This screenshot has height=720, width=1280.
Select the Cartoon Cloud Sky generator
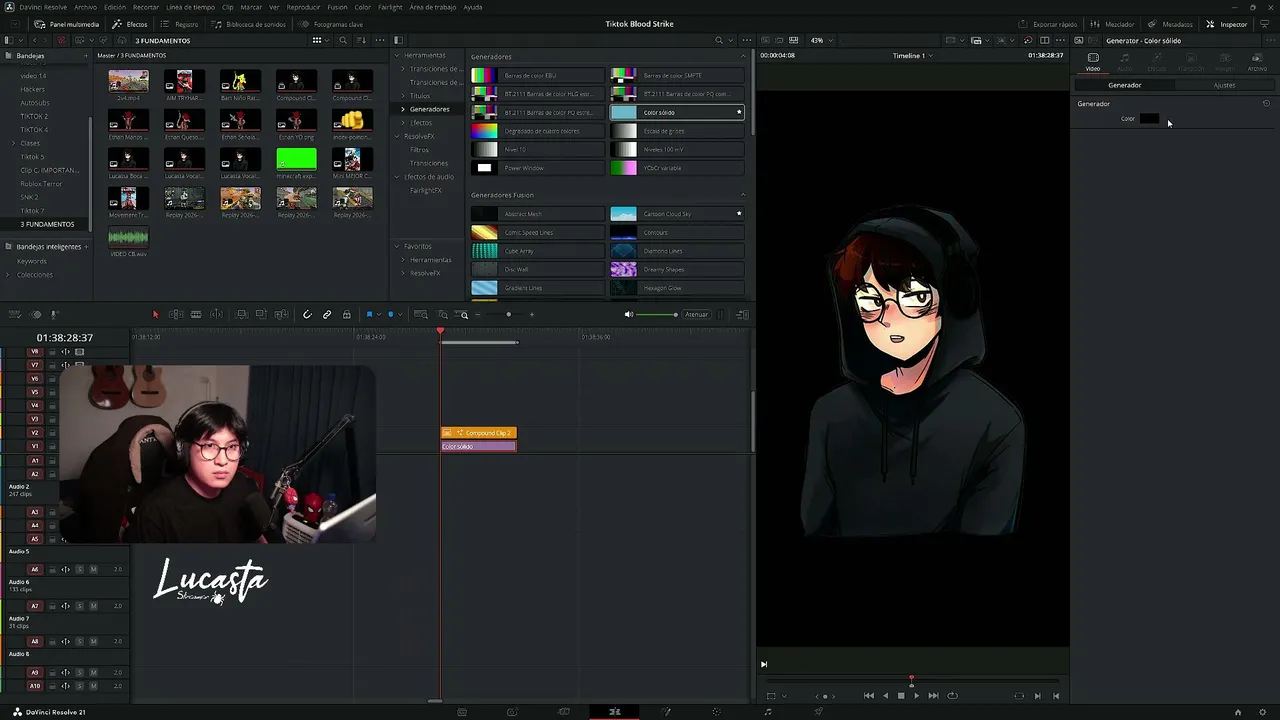677,214
